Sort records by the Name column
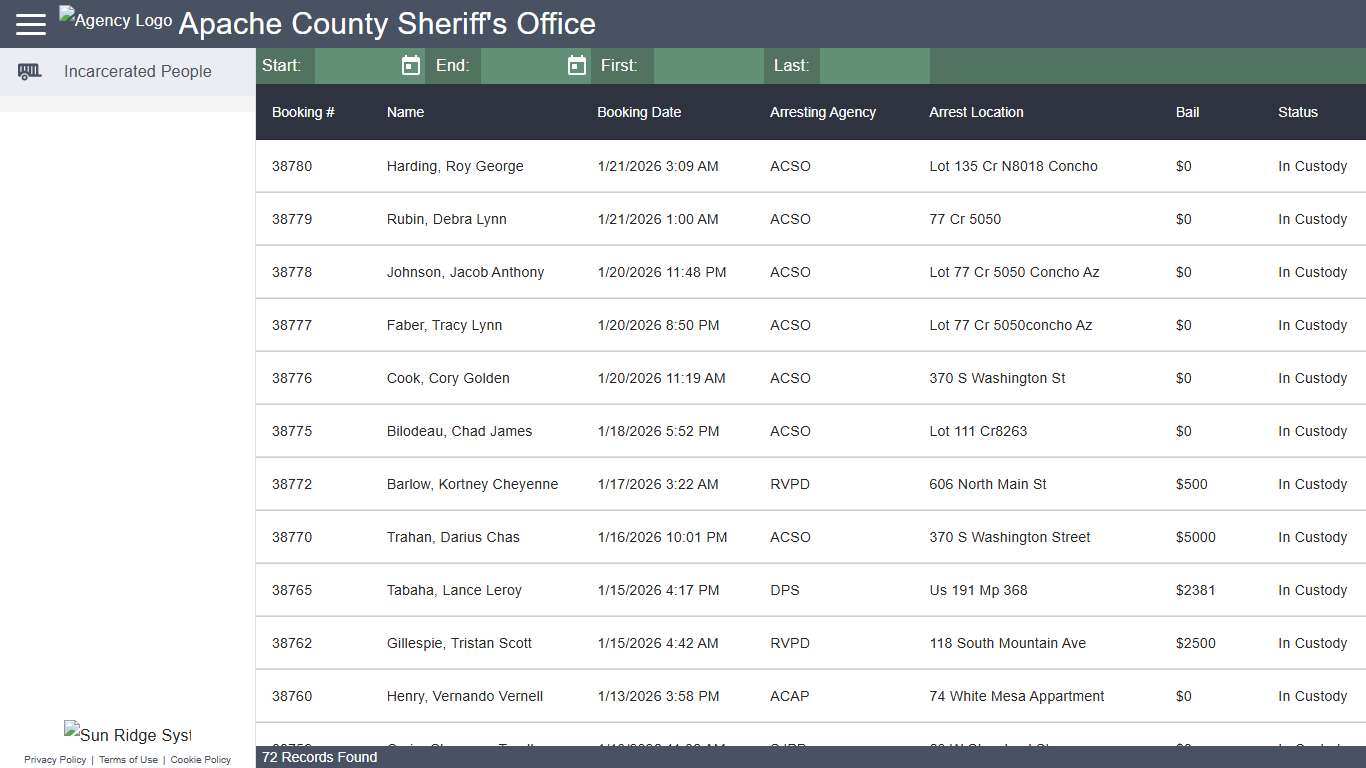Image resolution: width=1366 pixels, height=768 pixels. (405, 112)
